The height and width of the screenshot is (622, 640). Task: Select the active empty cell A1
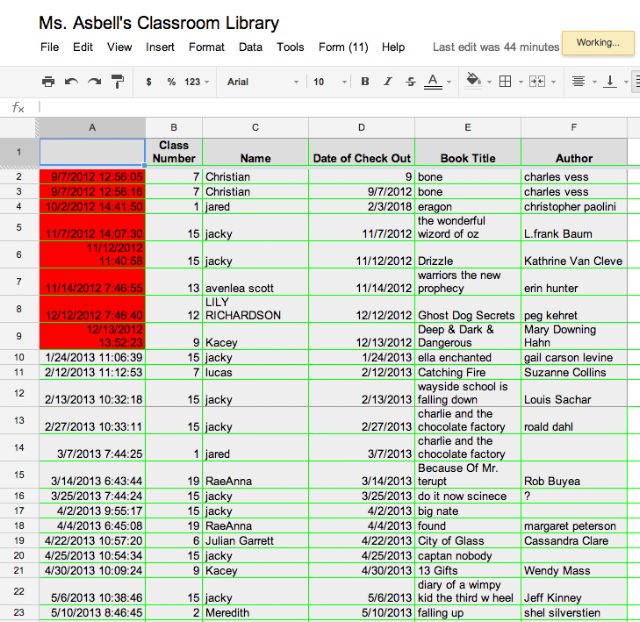click(x=92, y=152)
